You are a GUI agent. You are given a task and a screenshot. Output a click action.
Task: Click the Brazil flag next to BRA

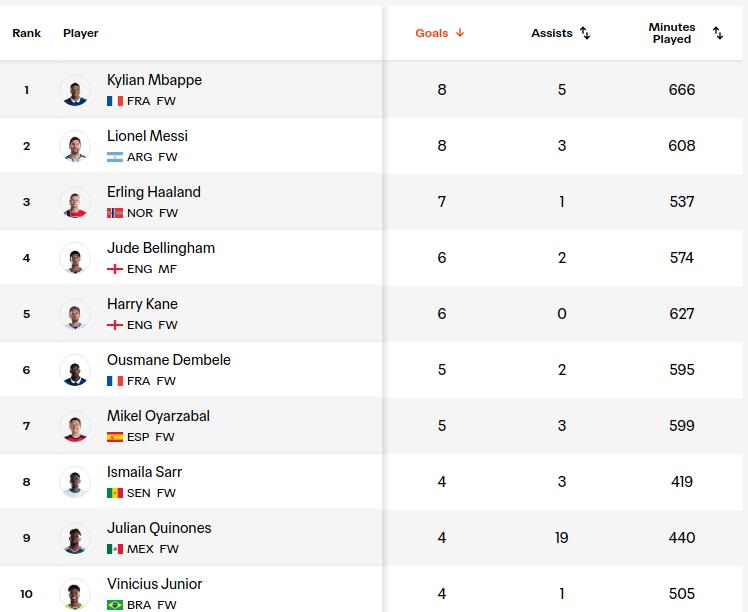(x=115, y=605)
